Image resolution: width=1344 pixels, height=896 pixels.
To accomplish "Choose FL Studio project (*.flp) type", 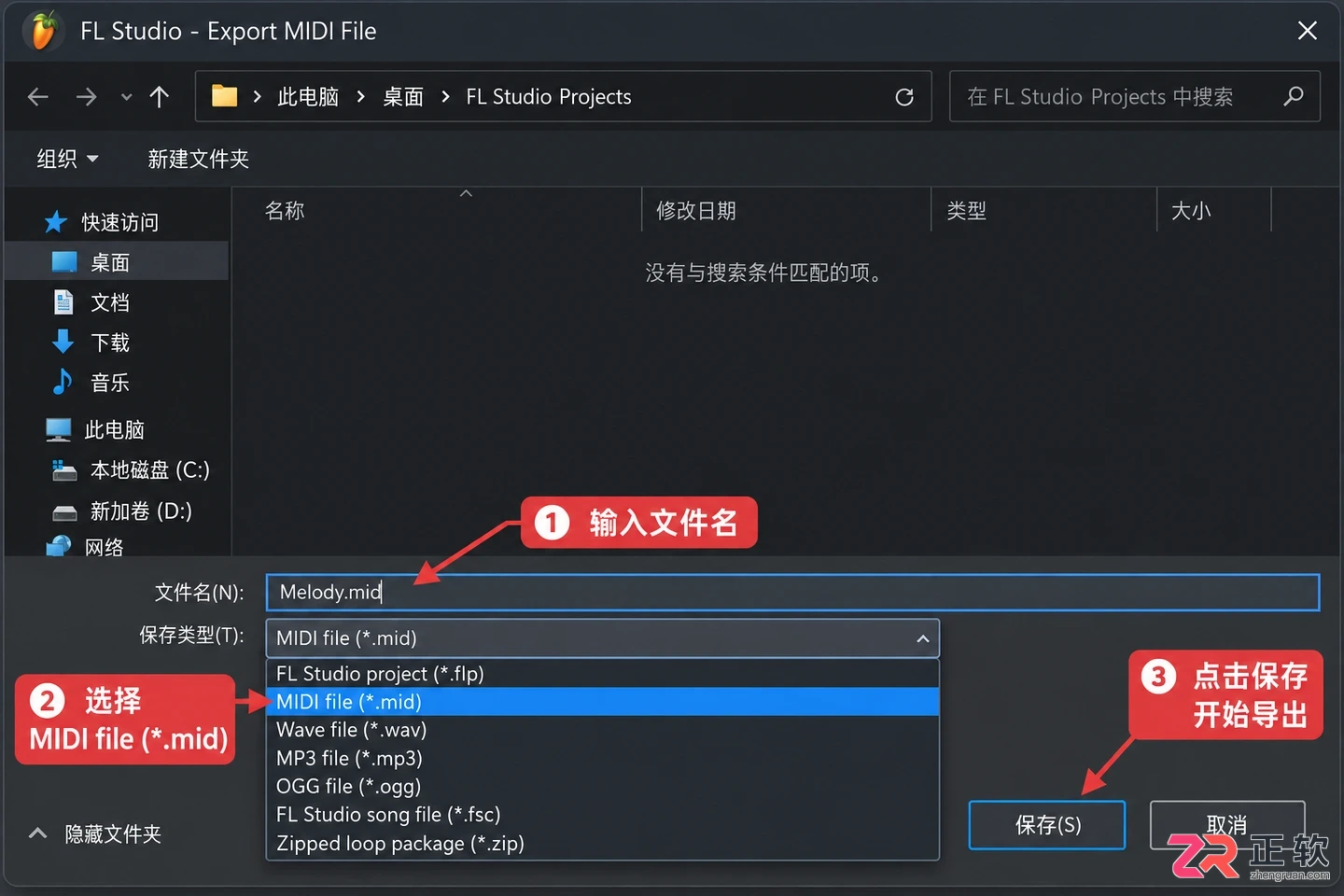I will 603,674.
